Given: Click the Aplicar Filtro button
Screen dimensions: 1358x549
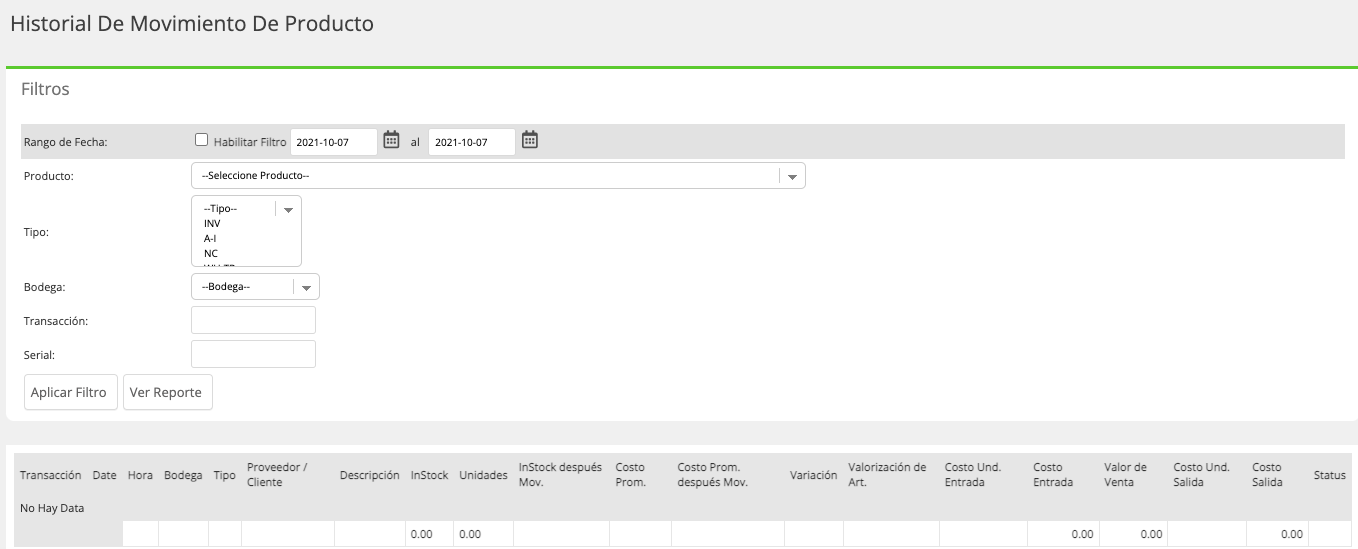Looking at the screenshot, I should tap(69, 393).
